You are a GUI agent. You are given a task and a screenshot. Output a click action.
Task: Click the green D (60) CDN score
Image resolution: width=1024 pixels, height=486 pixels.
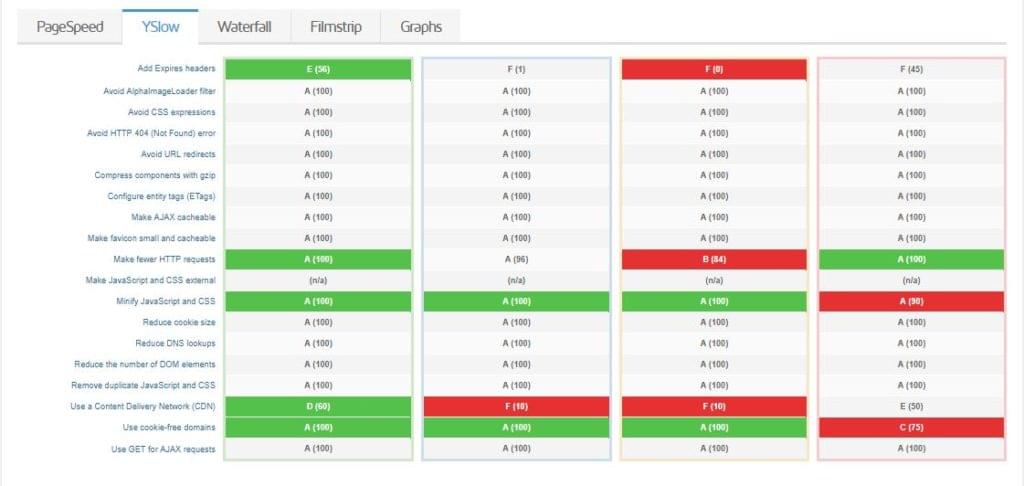click(x=318, y=406)
